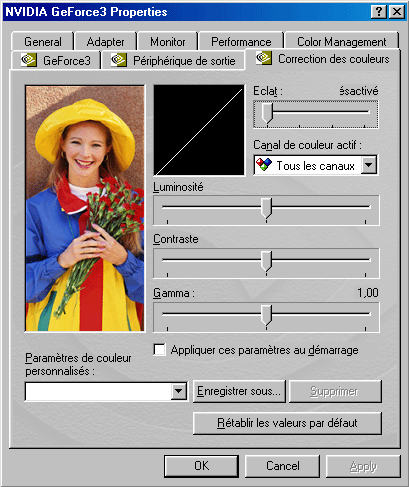Enable Appliquer ces paramètres au démarrage checkbox

(x=159, y=350)
